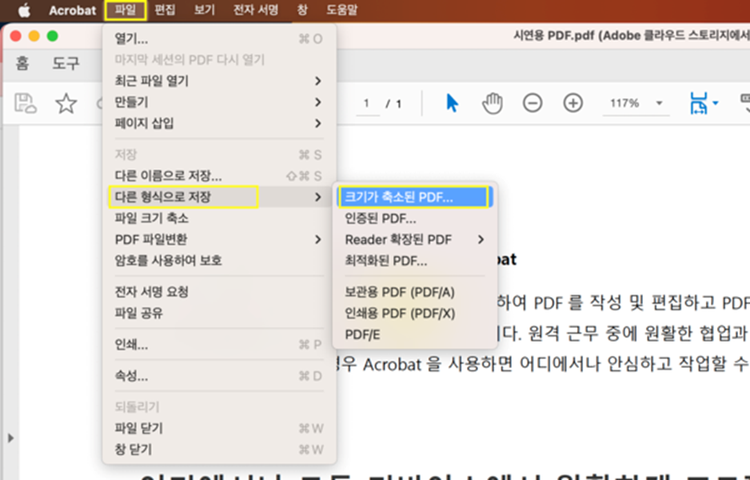The width and height of the screenshot is (750, 480).
Task: Open Reader 확장된 PDF submenu
Action: point(414,240)
